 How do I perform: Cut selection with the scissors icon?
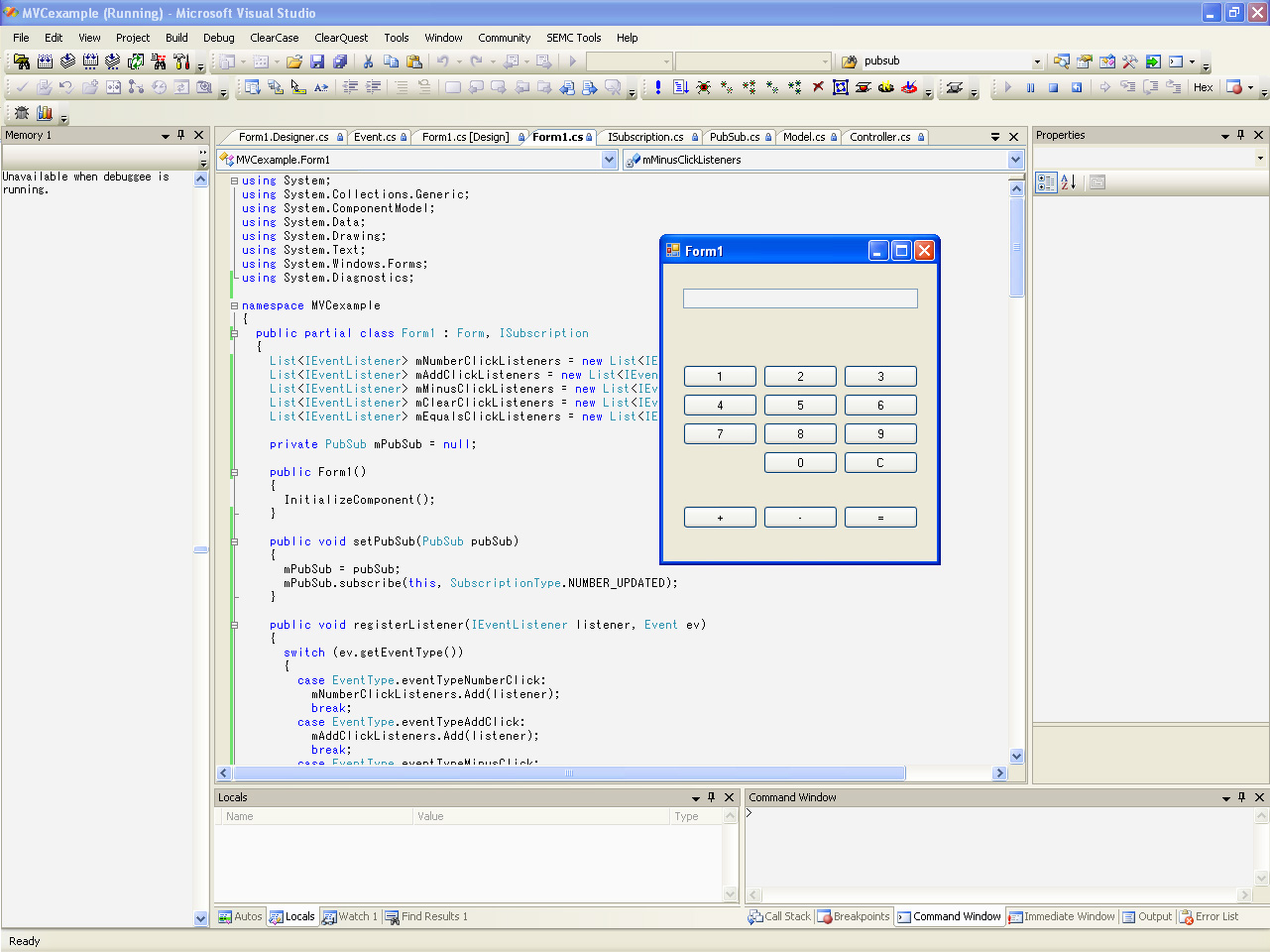click(368, 61)
